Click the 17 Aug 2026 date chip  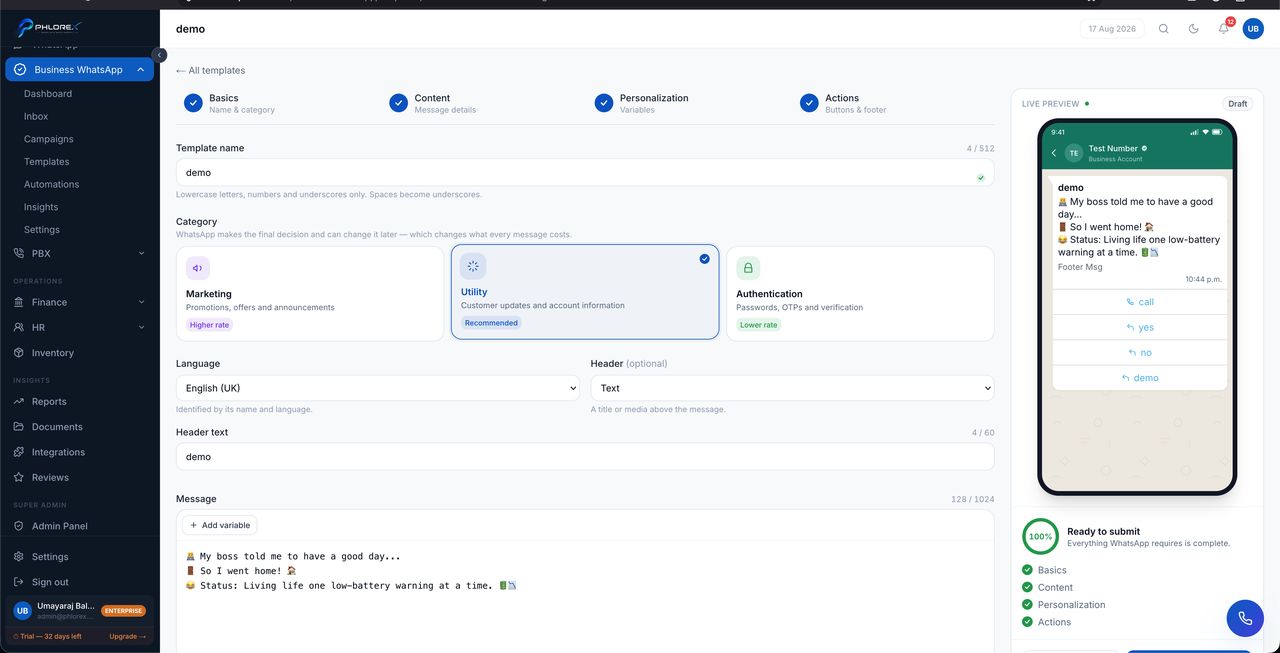(x=1112, y=29)
